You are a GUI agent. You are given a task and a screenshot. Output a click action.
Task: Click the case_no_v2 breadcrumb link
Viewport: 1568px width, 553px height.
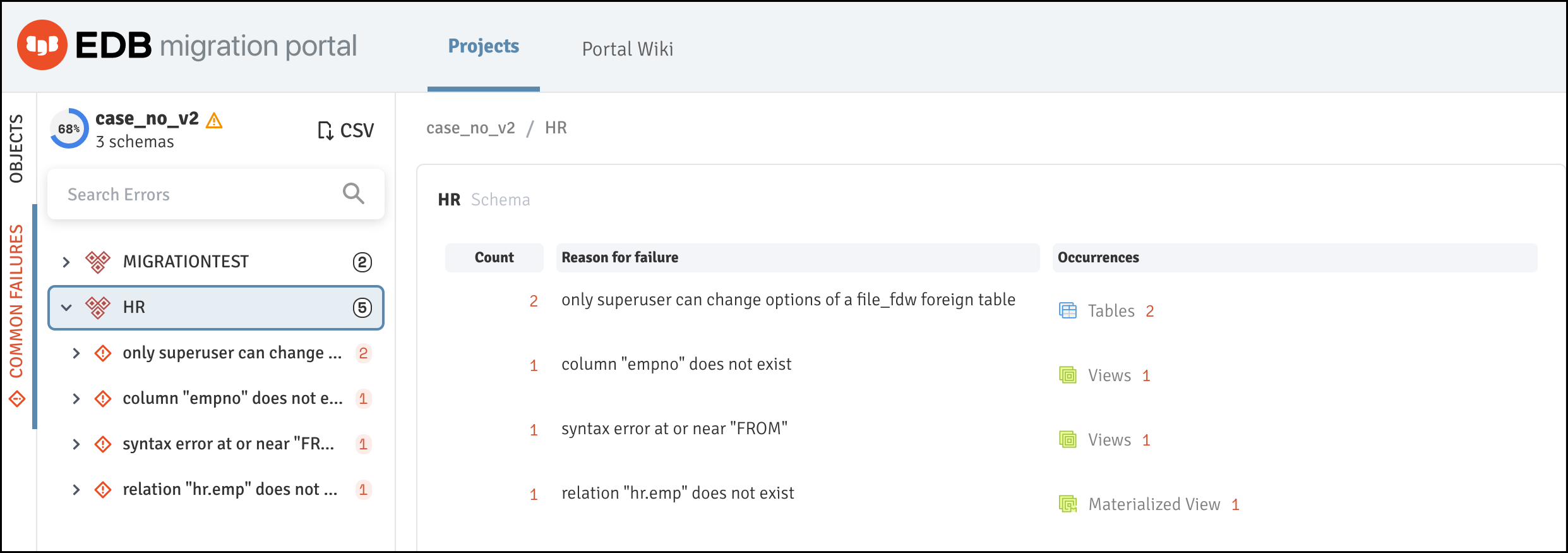point(470,128)
